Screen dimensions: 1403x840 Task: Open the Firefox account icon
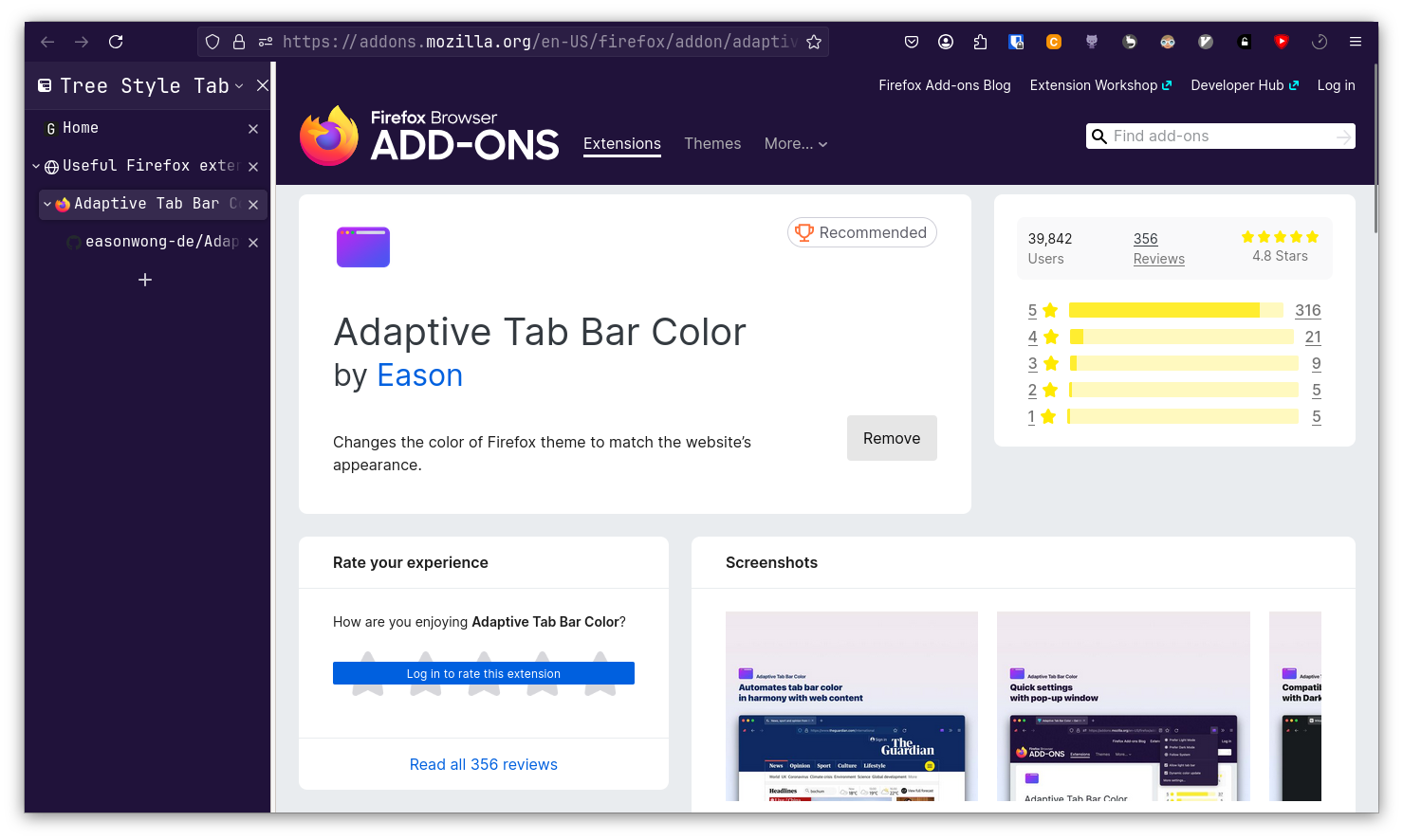946,42
